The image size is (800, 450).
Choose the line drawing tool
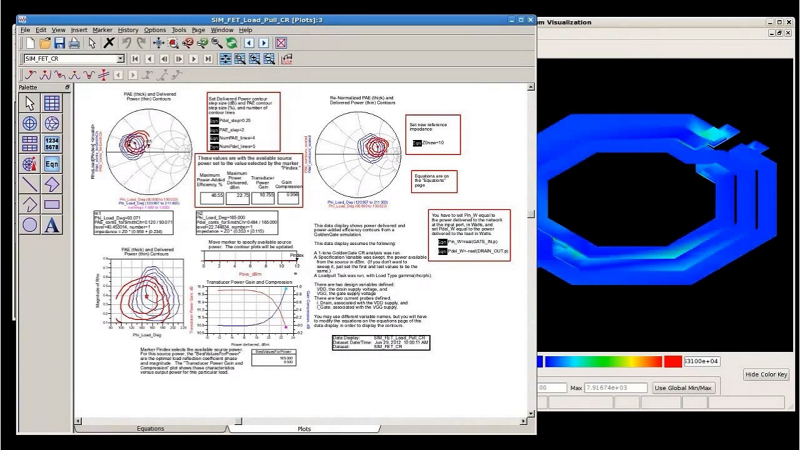pos(30,184)
